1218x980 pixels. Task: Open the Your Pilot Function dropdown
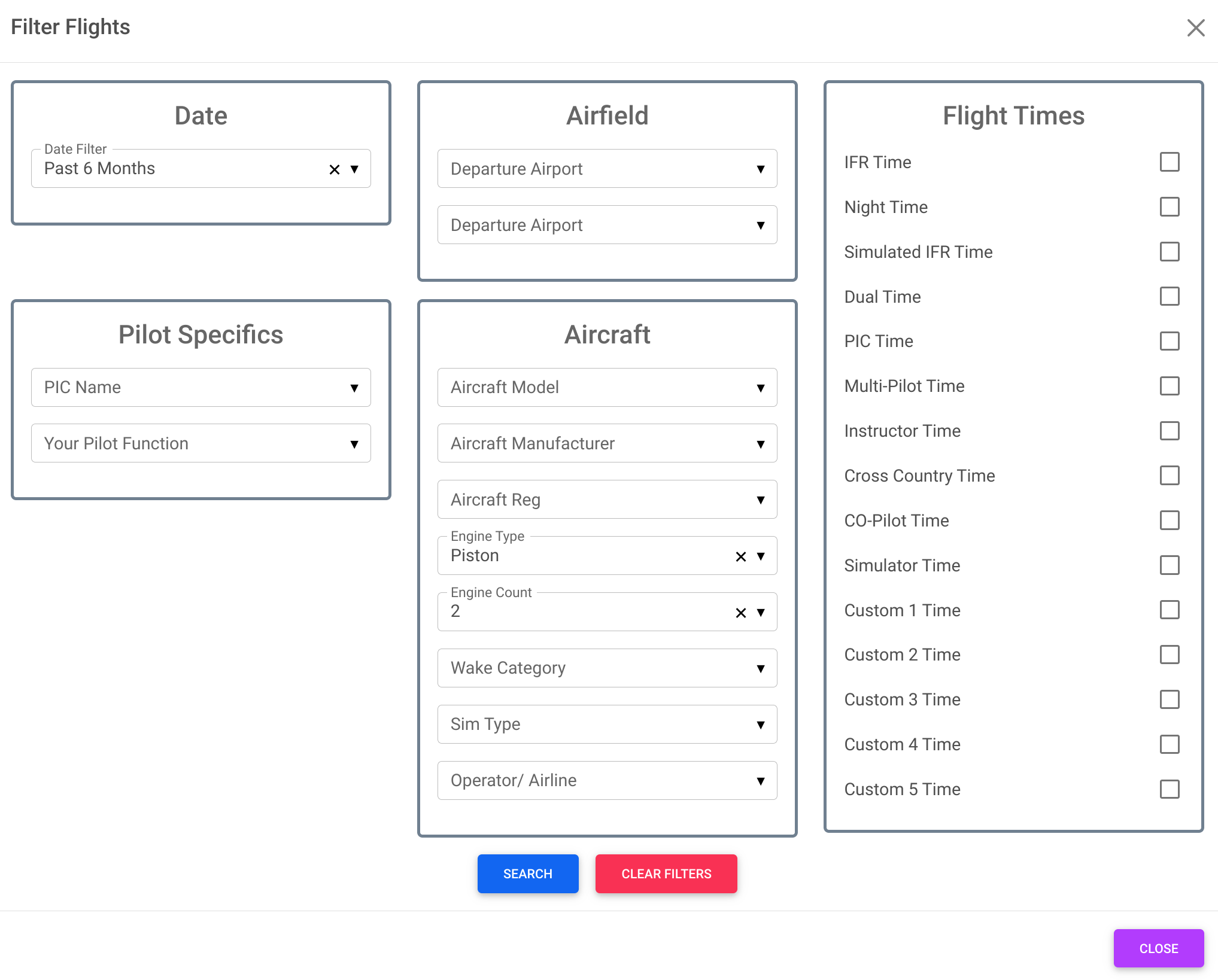[x=201, y=443]
